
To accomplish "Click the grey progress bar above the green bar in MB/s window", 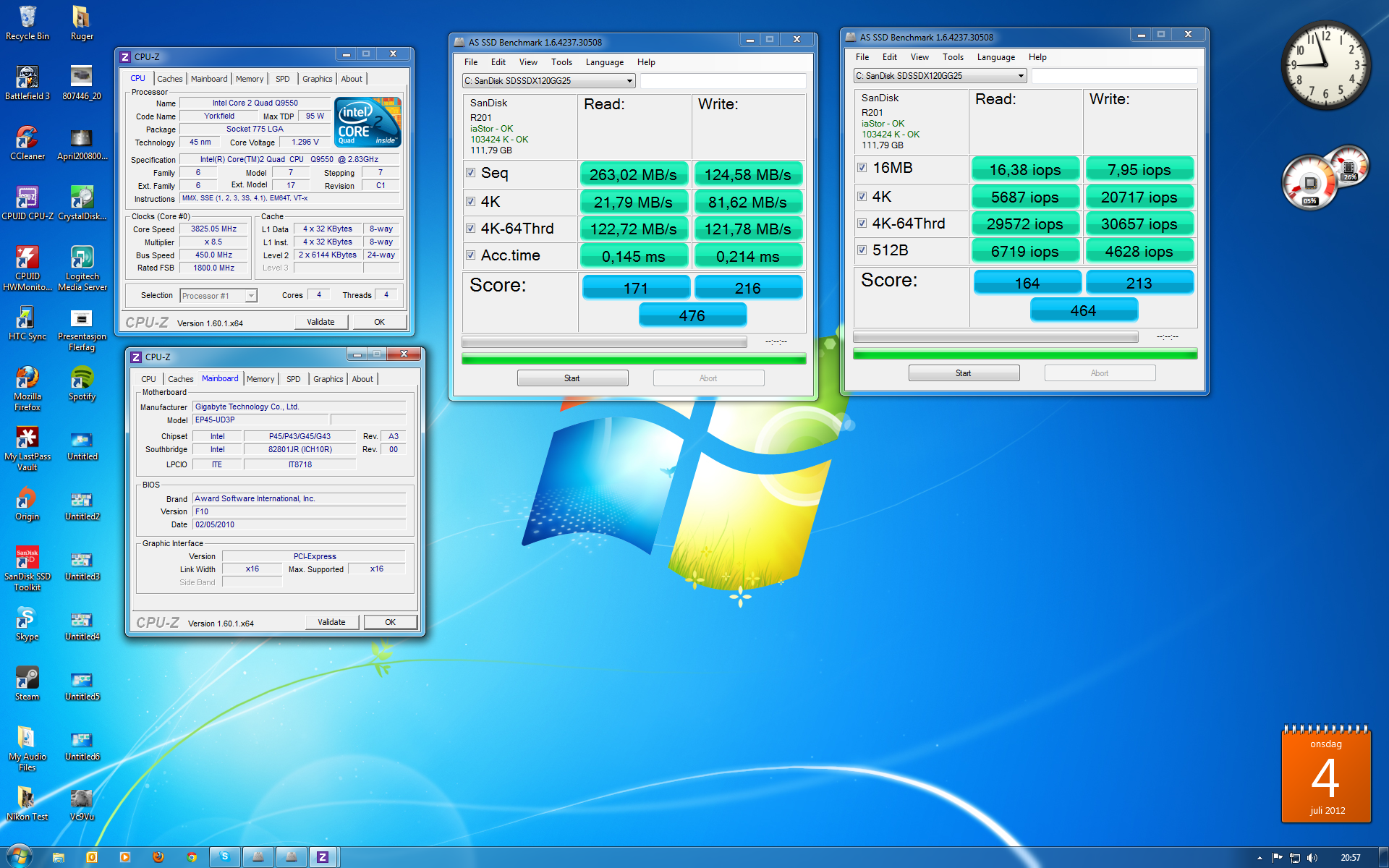I will pyautogui.click(x=604, y=341).
